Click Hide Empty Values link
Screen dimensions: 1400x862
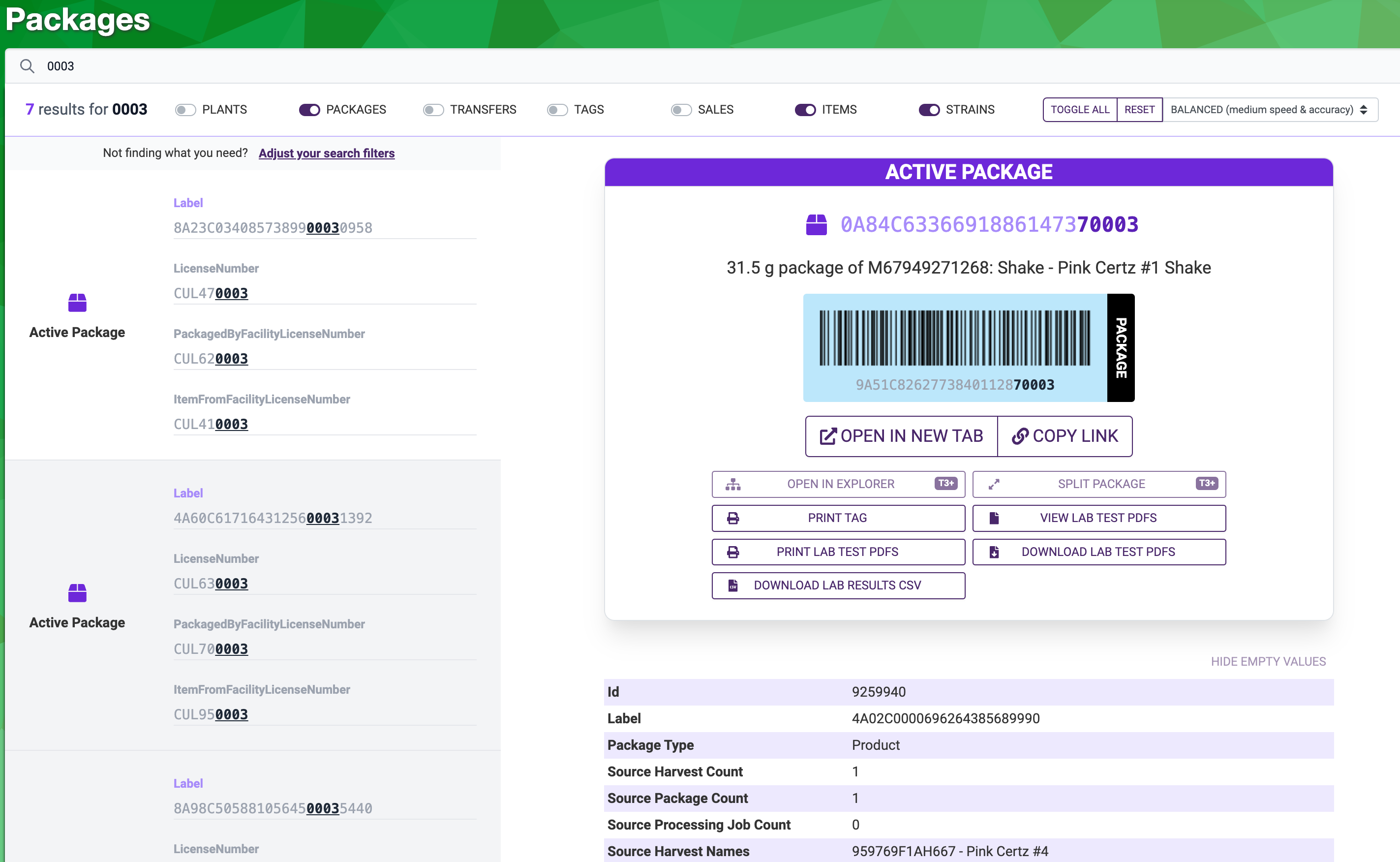(1268, 661)
